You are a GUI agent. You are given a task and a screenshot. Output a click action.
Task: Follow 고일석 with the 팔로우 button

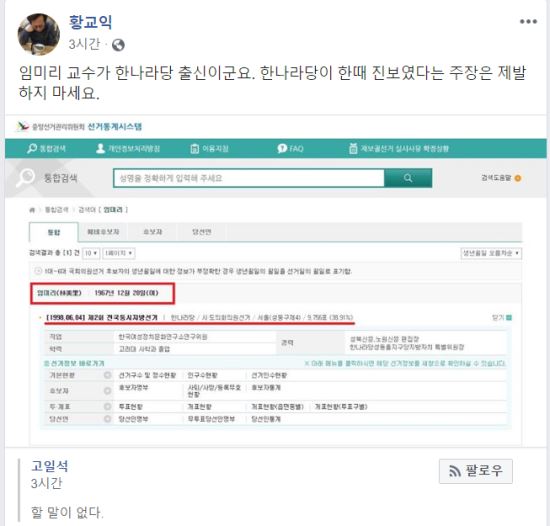point(476,471)
